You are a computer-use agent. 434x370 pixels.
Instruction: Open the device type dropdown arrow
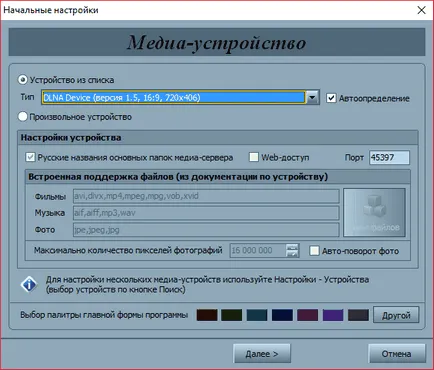312,97
